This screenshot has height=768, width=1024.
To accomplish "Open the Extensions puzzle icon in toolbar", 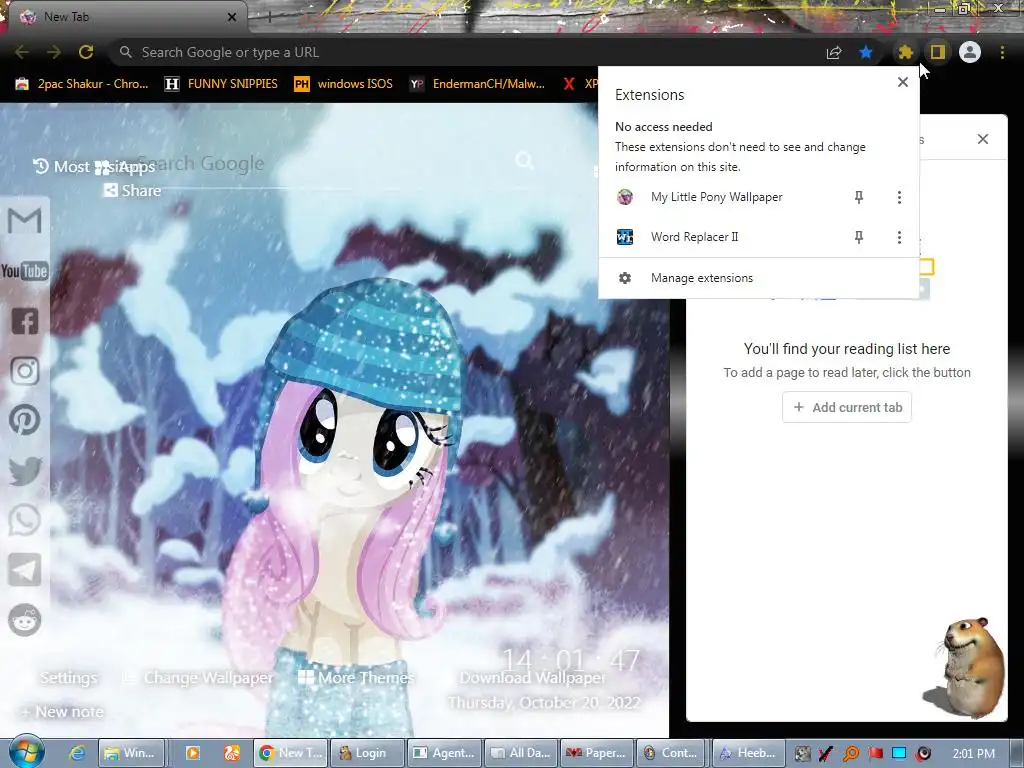I will 905,52.
